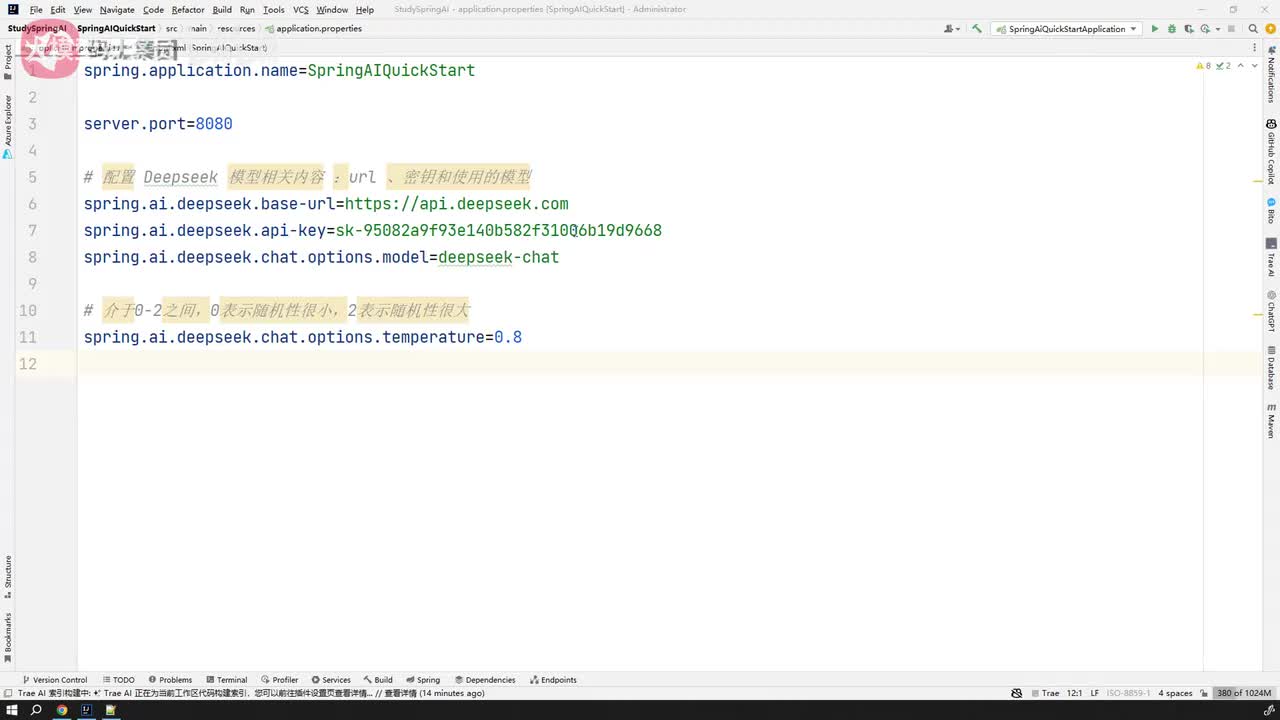This screenshot has width=1280, height=720.
Task: Open the Structure tool window
Action: [8, 577]
